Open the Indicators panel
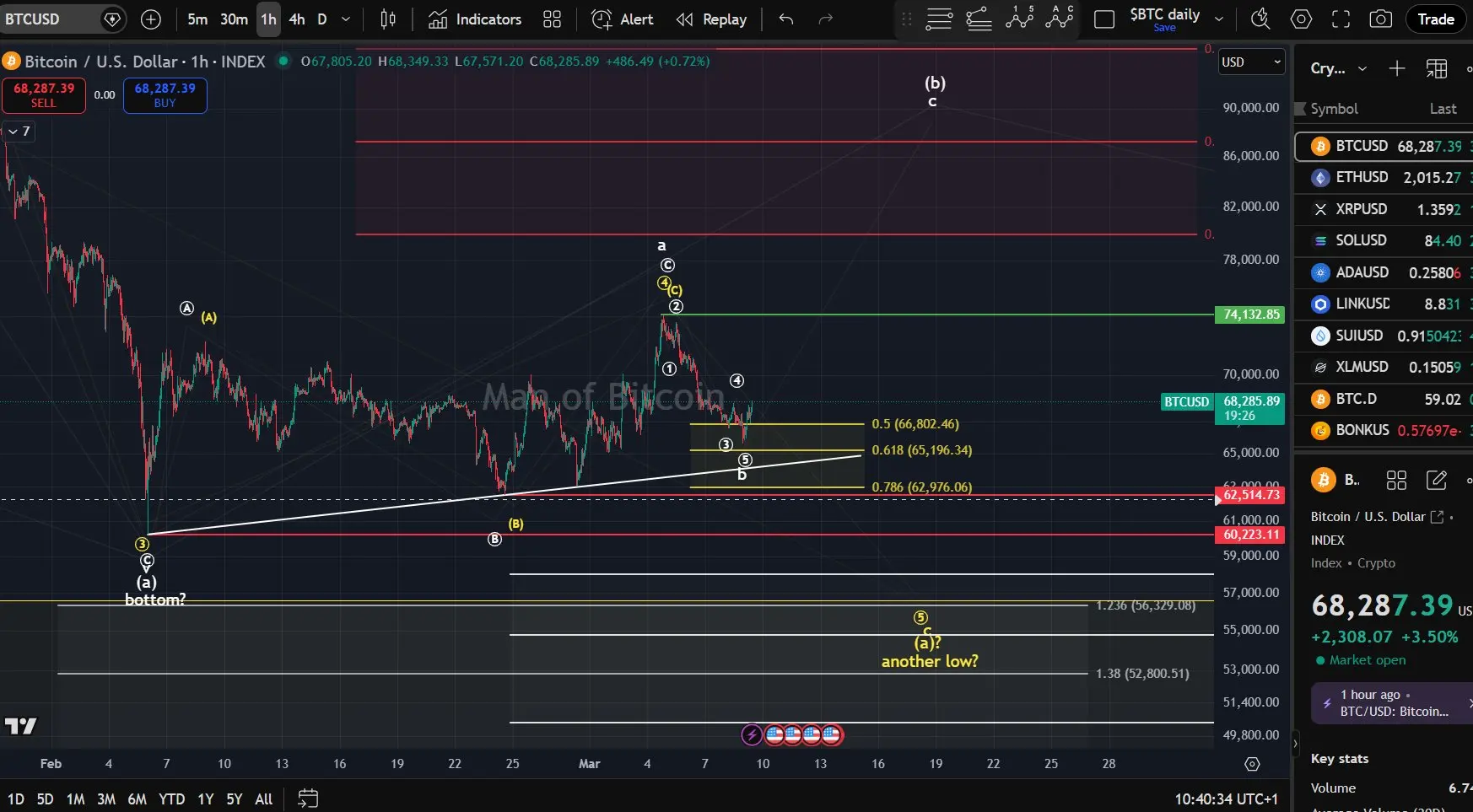 coord(475,19)
